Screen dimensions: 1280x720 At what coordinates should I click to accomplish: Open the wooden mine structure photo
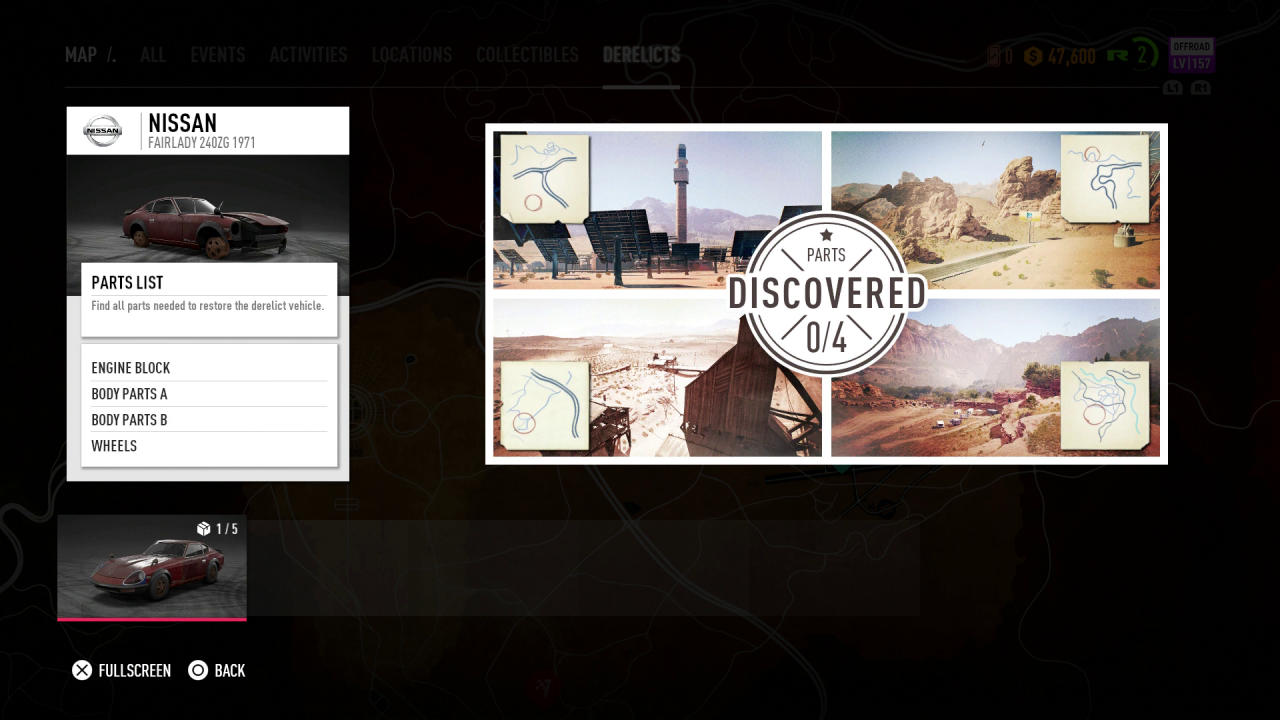(657, 378)
